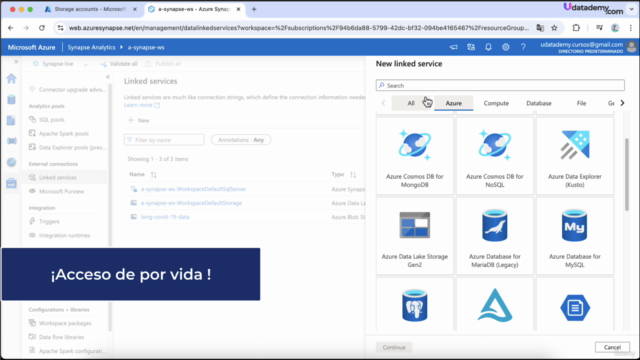Open browser extensions puzzle icon

[x=576, y=28]
